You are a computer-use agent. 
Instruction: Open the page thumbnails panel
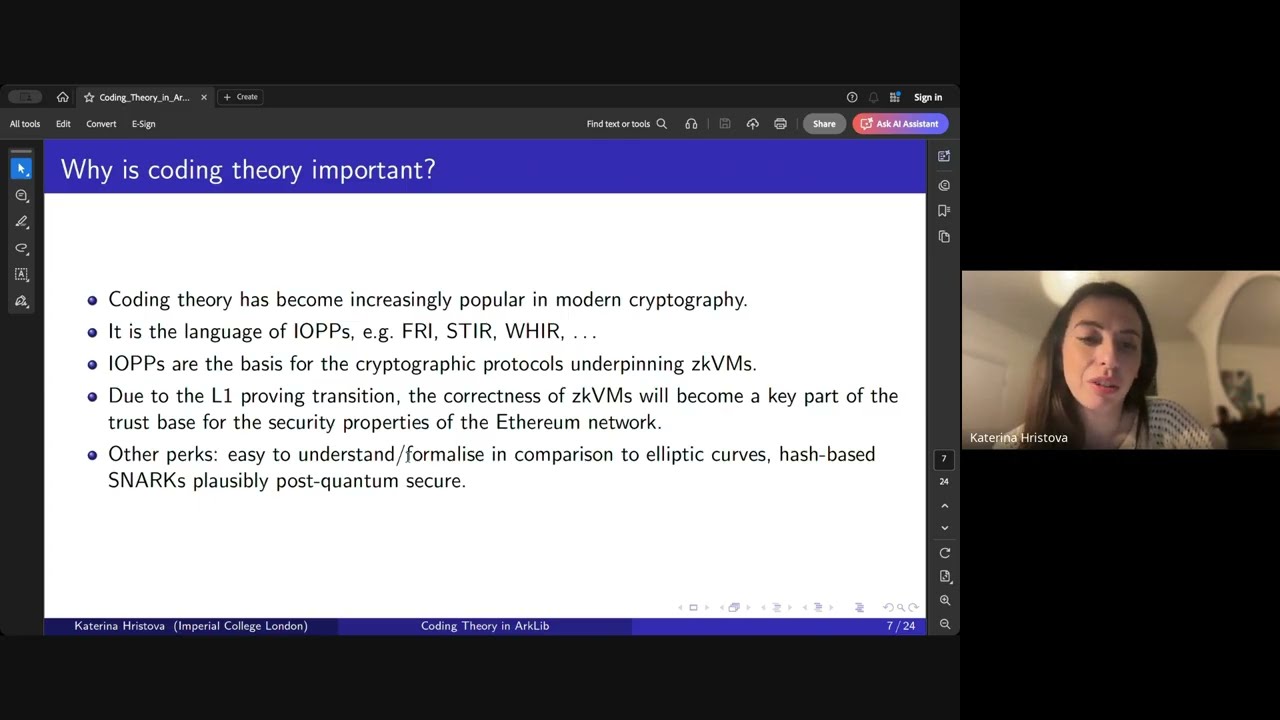tap(944, 237)
